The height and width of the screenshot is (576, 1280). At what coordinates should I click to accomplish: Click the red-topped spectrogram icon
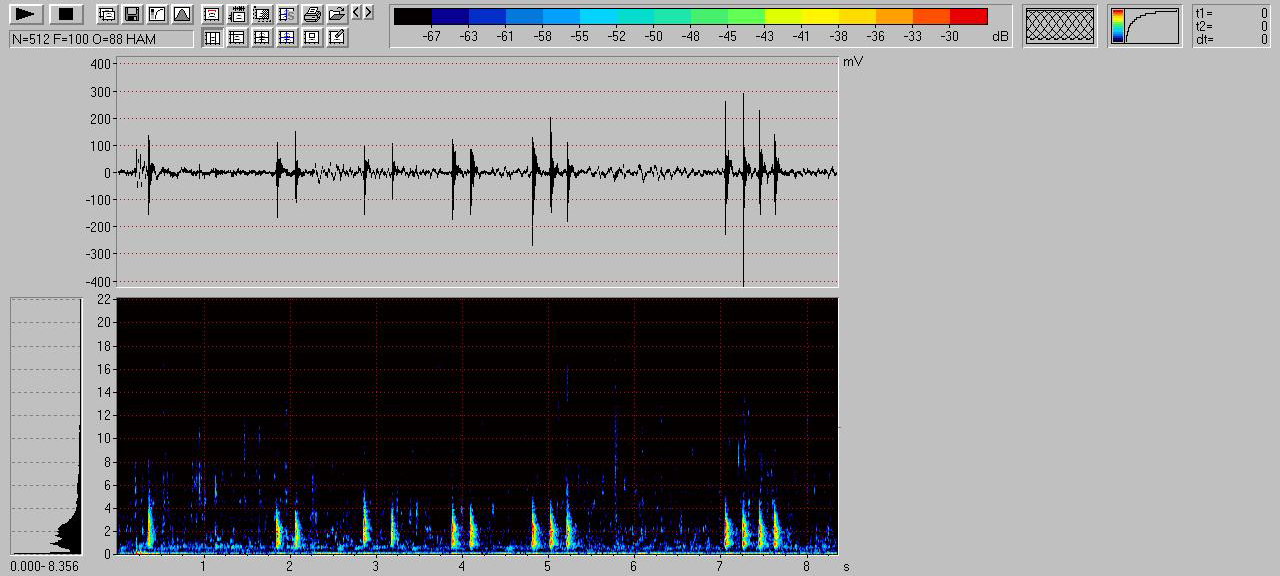pyautogui.click(x=212, y=14)
